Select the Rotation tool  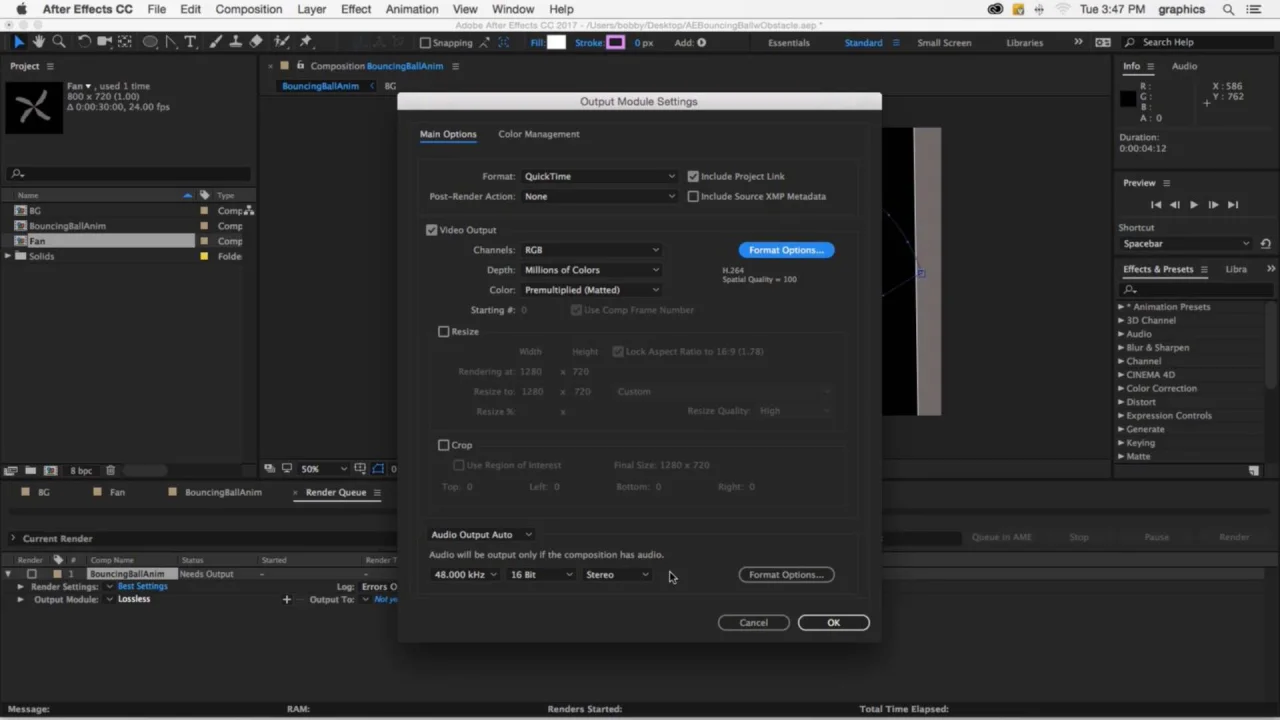point(84,42)
